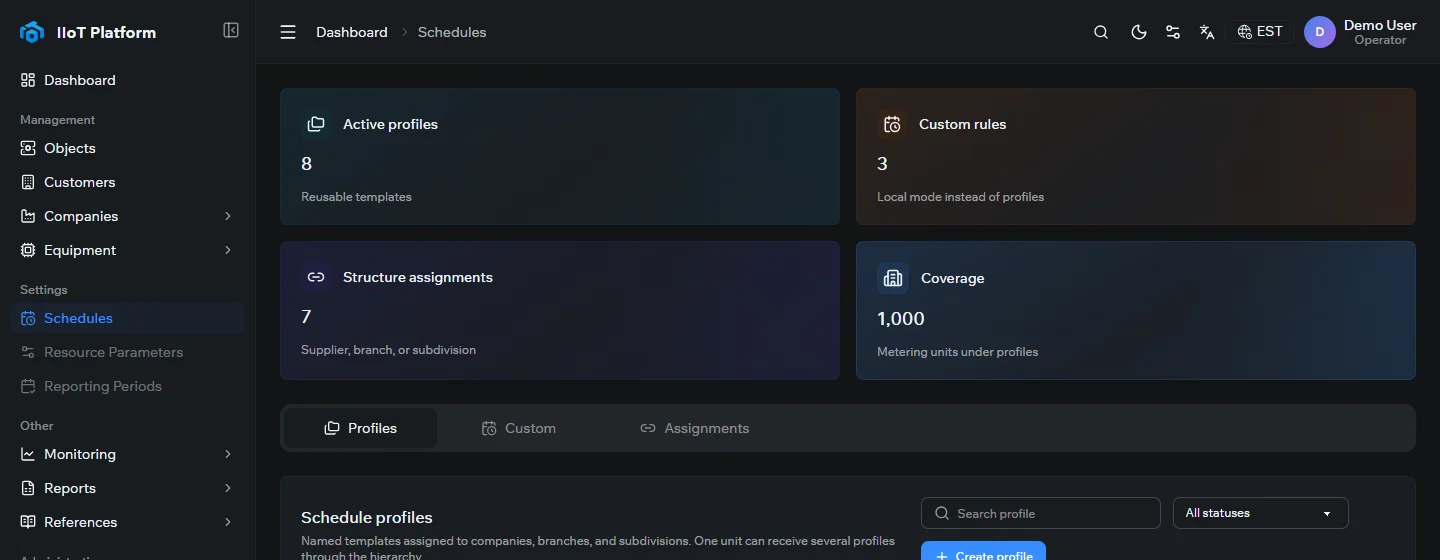
Task: Click the Create profile button
Action: [983, 551]
